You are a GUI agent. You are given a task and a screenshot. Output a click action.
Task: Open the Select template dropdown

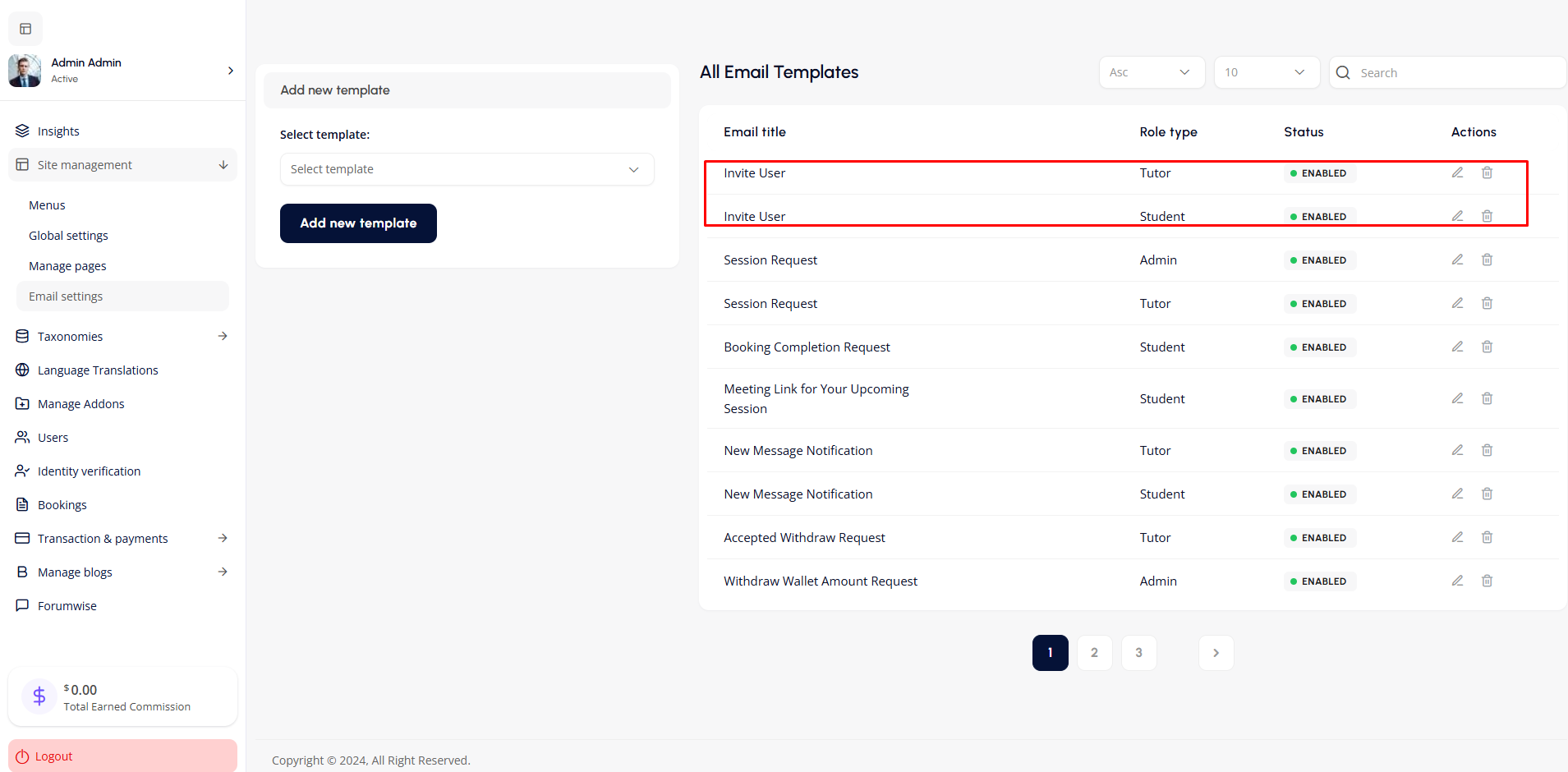[x=467, y=169]
